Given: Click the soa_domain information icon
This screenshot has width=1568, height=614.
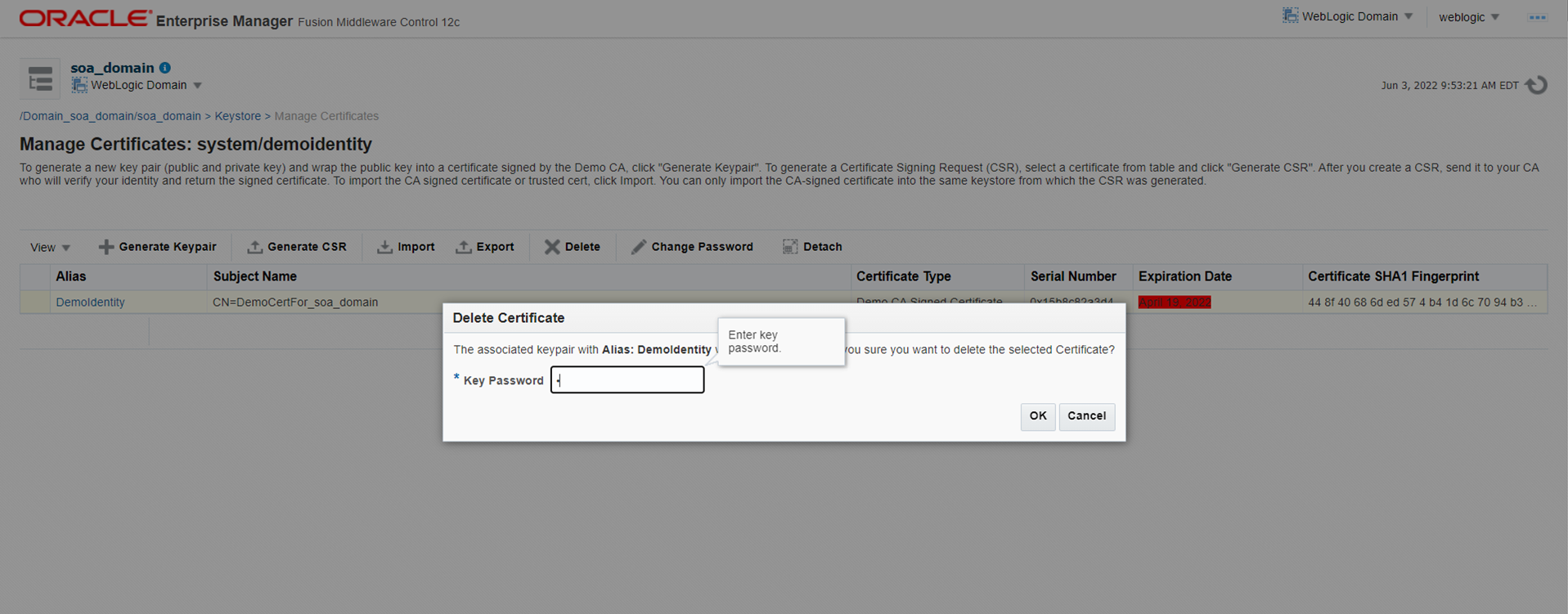Looking at the screenshot, I should click(x=165, y=68).
